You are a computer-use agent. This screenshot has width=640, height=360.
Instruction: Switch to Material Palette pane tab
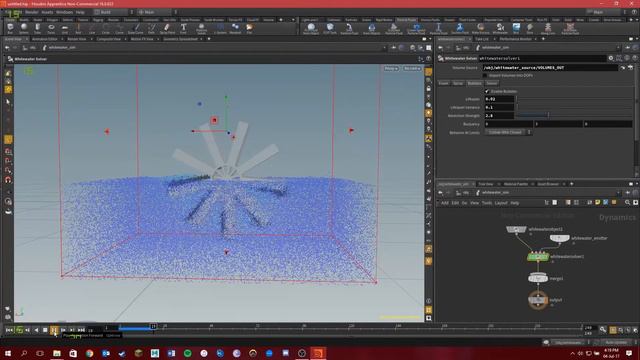[516, 184]
